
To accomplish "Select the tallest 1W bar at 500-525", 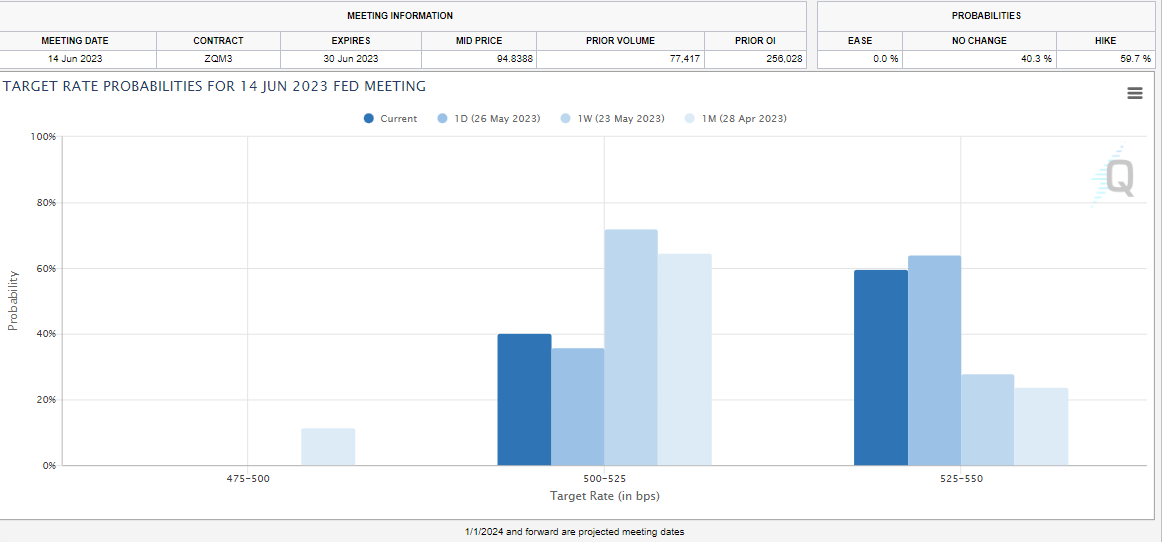I will pyautogui.click(x=631, y=347).
